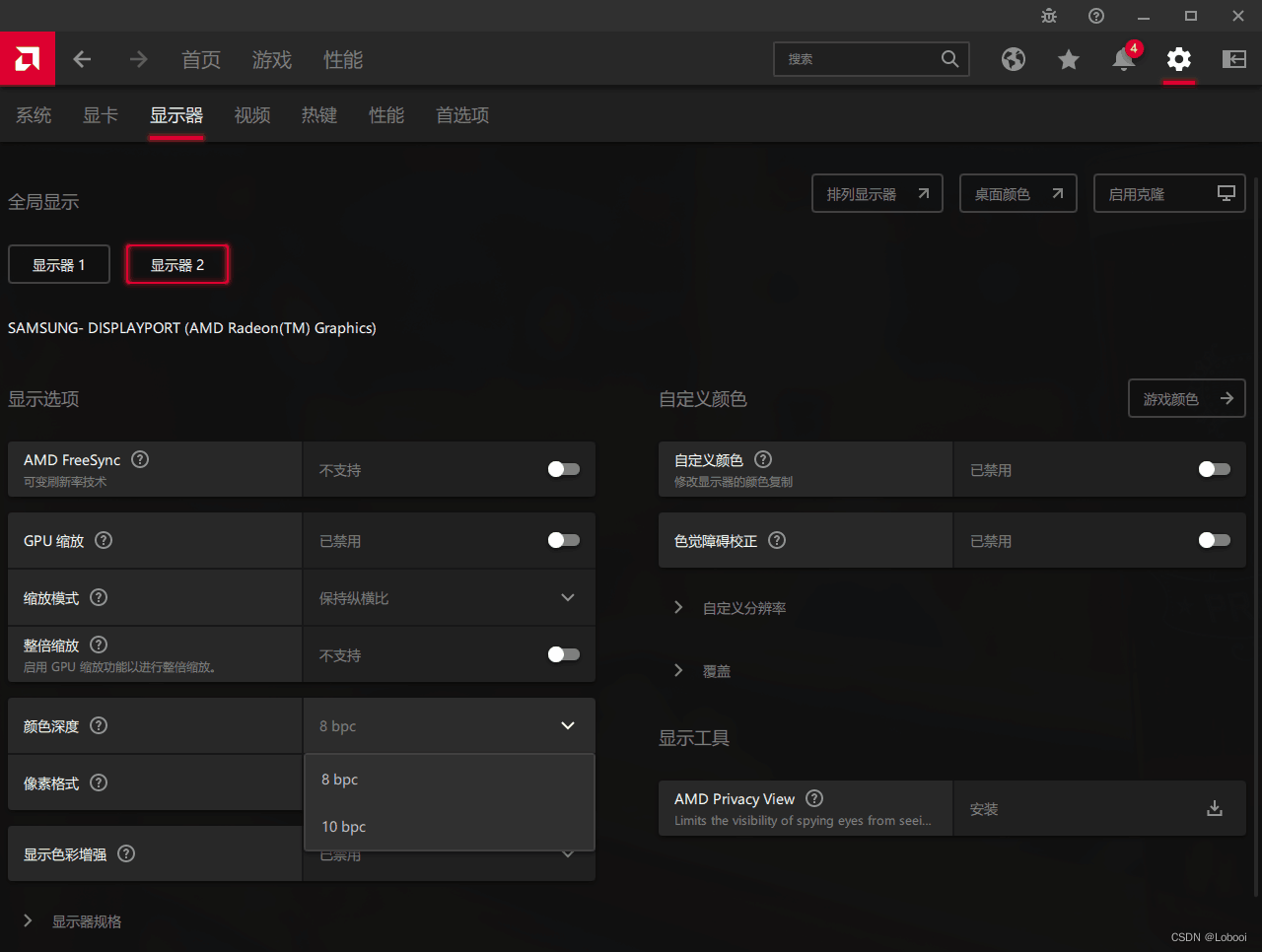1262x952 pixels.
Task: Open the web browser globe icon
Action: click(1014, 59)
